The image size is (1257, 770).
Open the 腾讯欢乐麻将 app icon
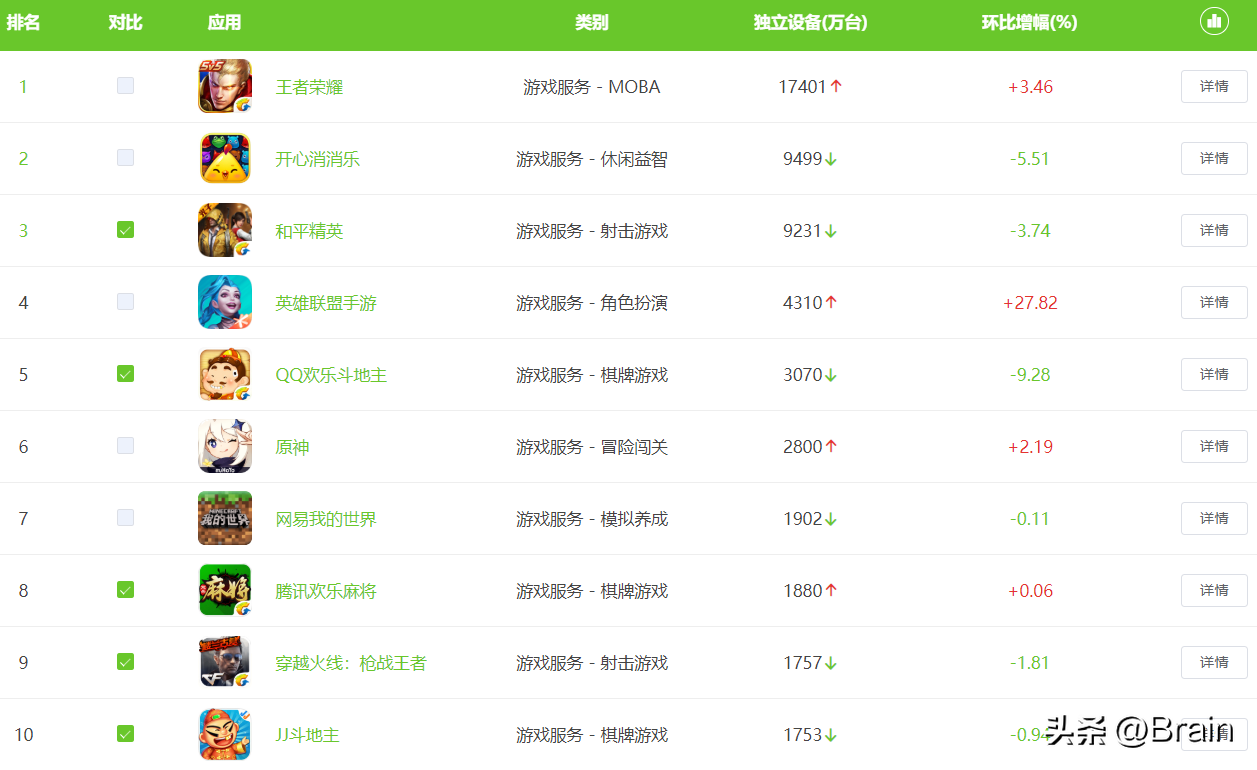[225, 590]
